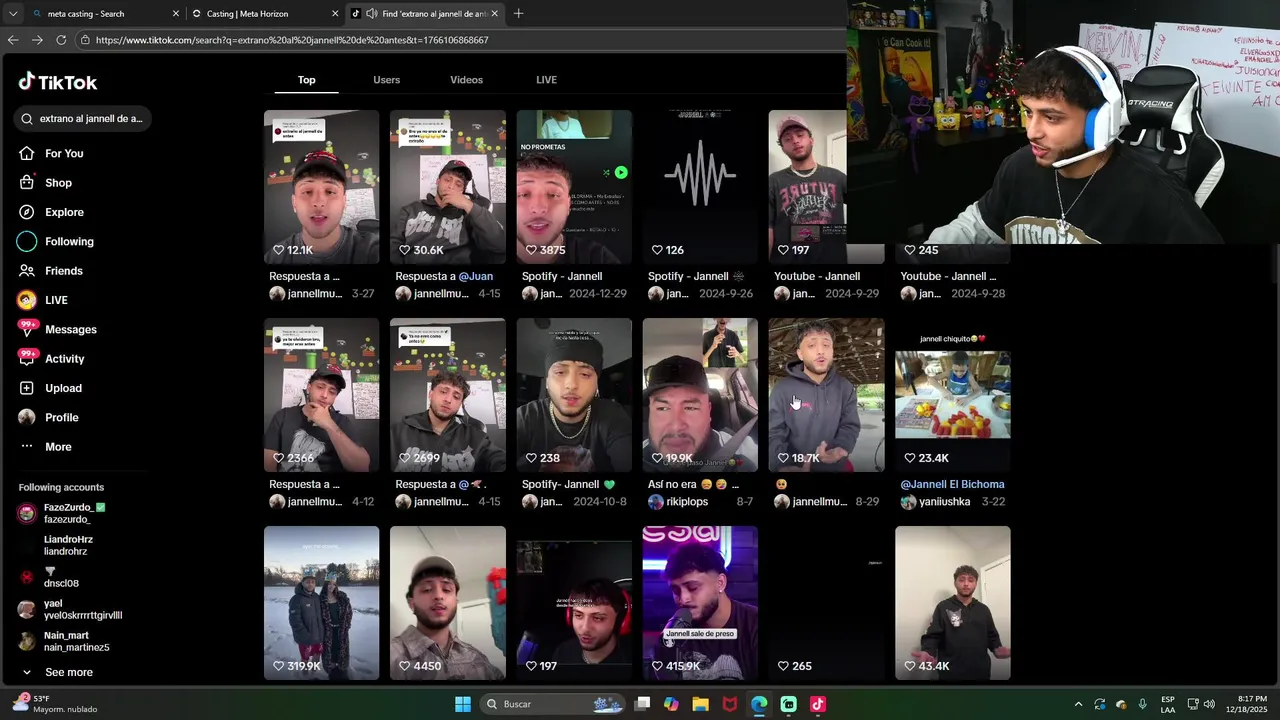Select the LIVE results tab
1280x720 pixels.
[x=546, y=80]
